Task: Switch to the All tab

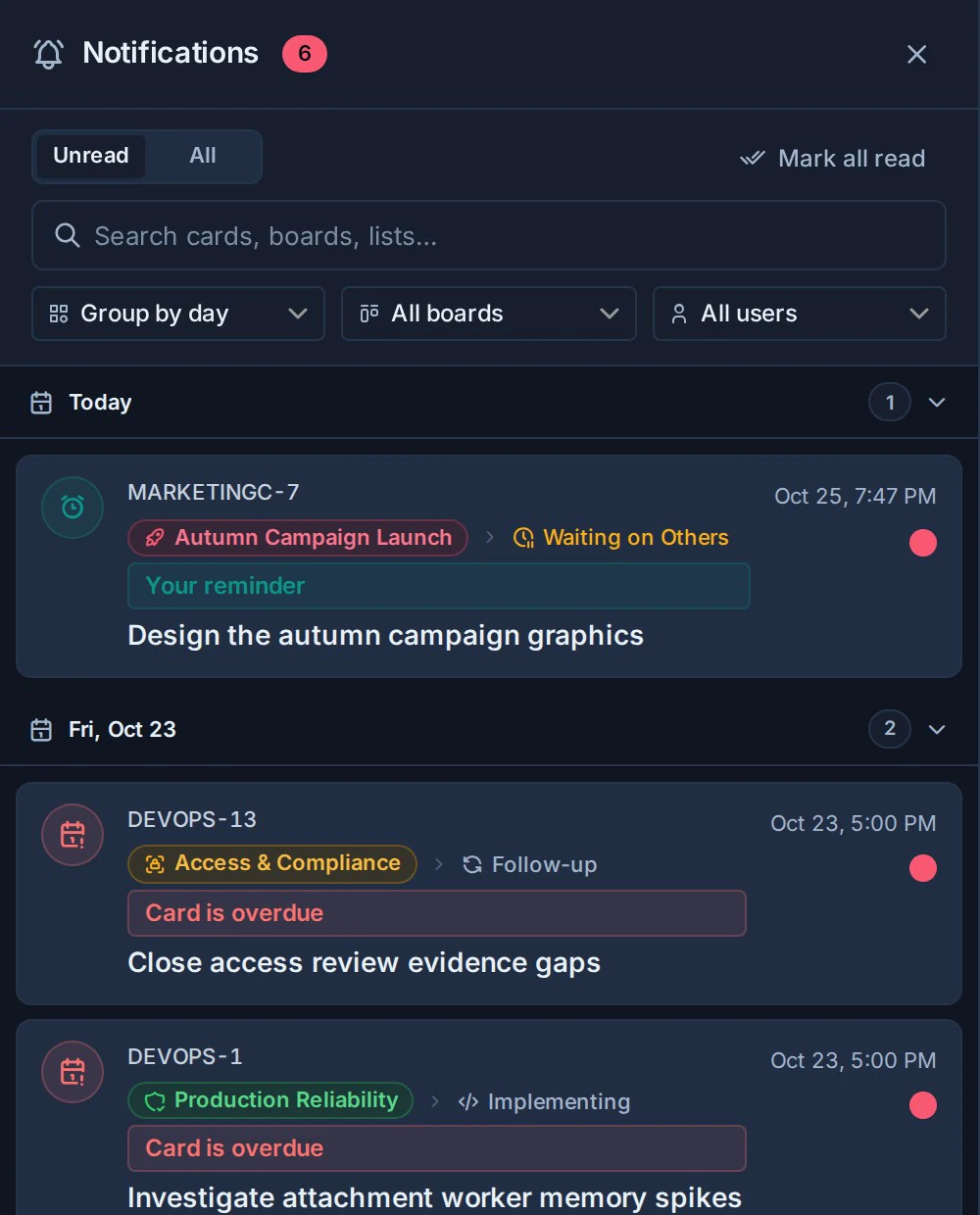Action: point(203,156)
